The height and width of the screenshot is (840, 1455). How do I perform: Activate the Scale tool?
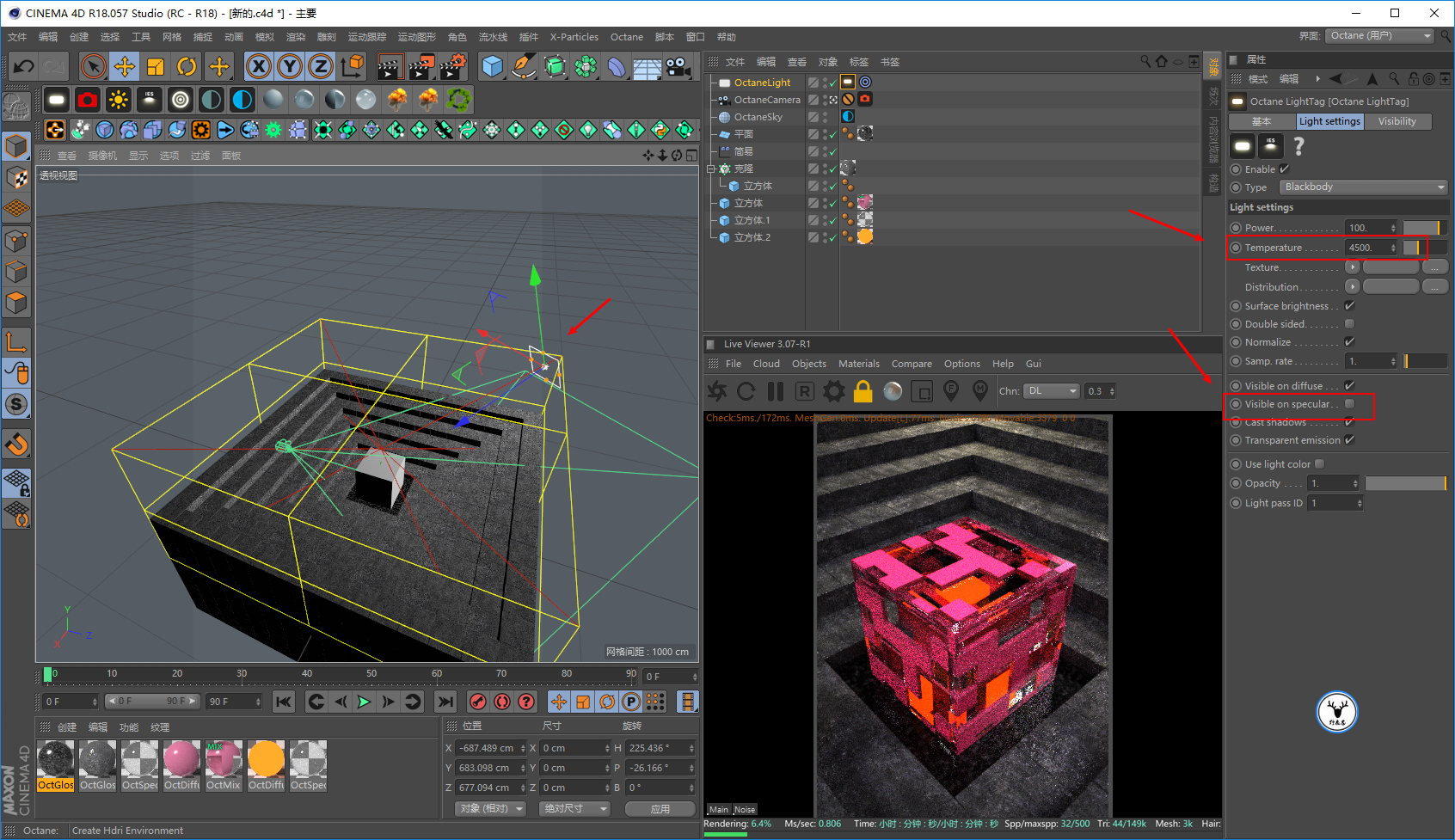pos(156,66)
